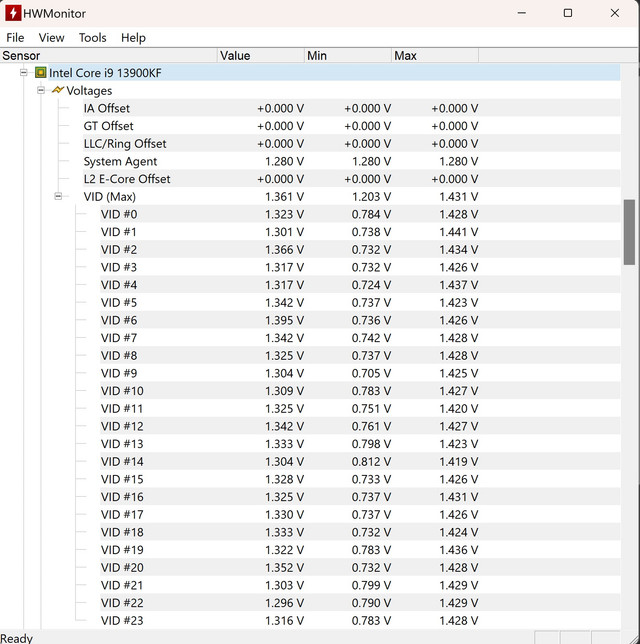Click the 0.812 V minimum of VID #14
The height and width of the screenshot is (644, 640).
click(371, 461)
